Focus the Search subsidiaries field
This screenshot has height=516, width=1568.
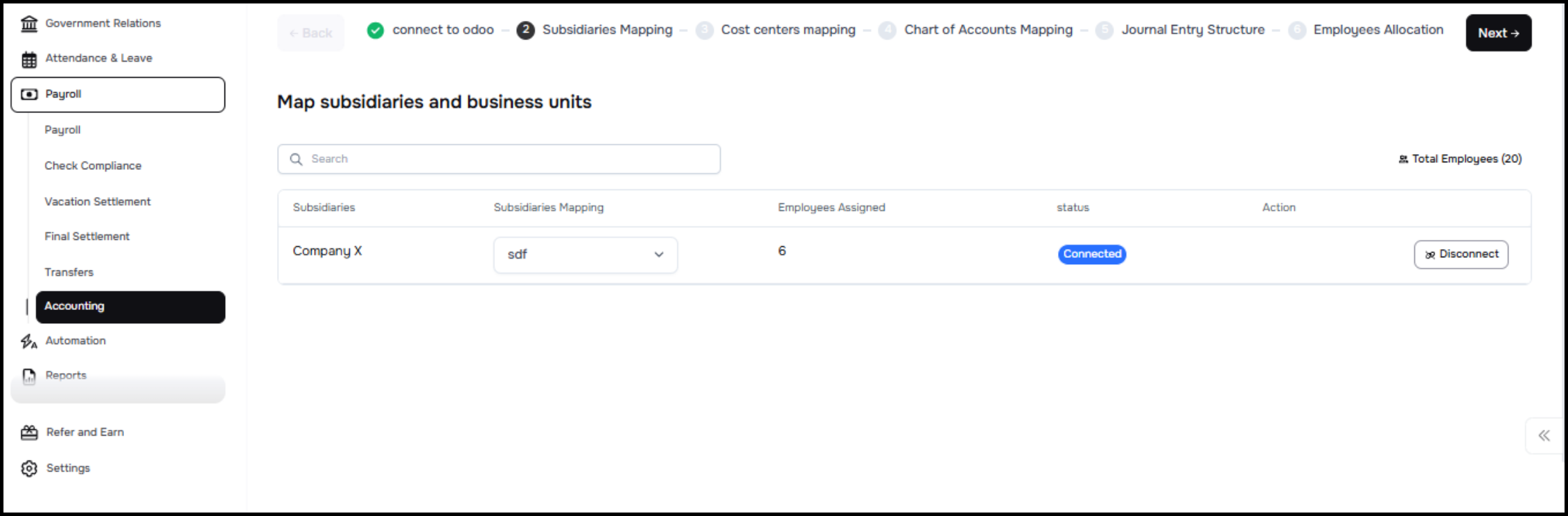[x=499, y=159]
